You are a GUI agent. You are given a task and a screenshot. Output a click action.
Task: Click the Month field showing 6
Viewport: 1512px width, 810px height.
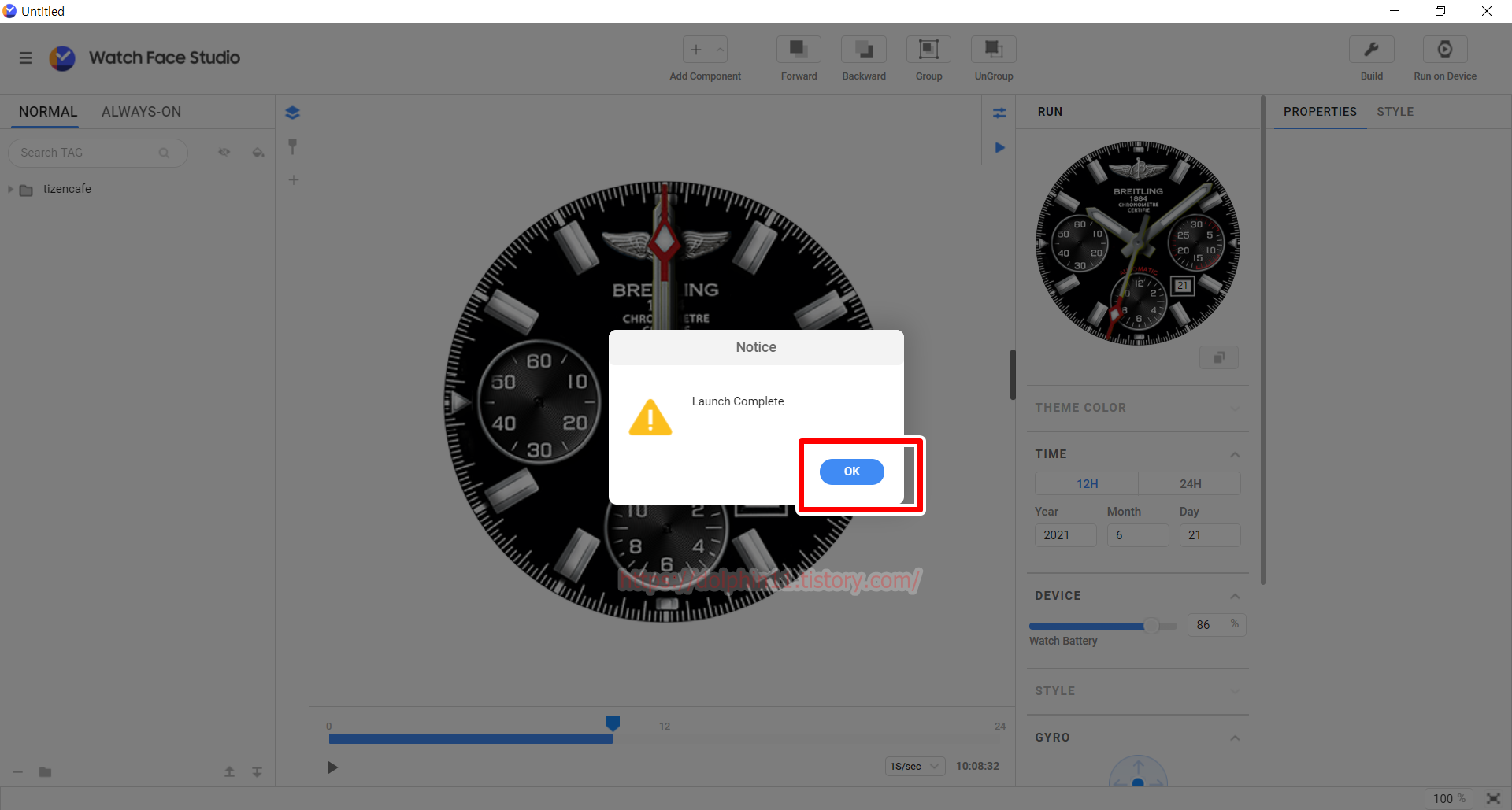pos(1138,535)
